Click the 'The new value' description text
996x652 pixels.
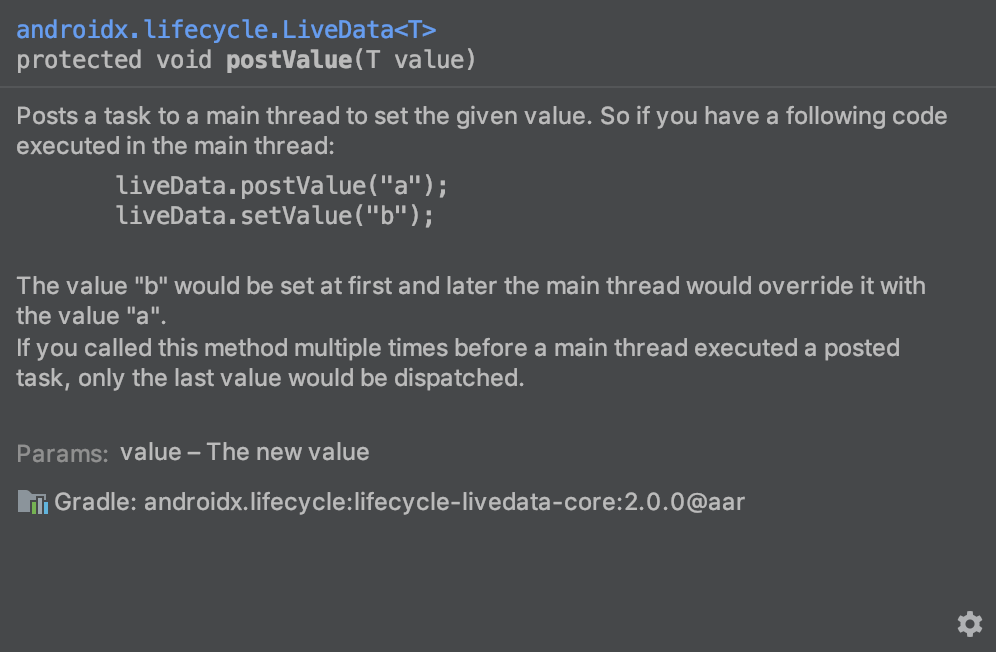tap(288, 452)
